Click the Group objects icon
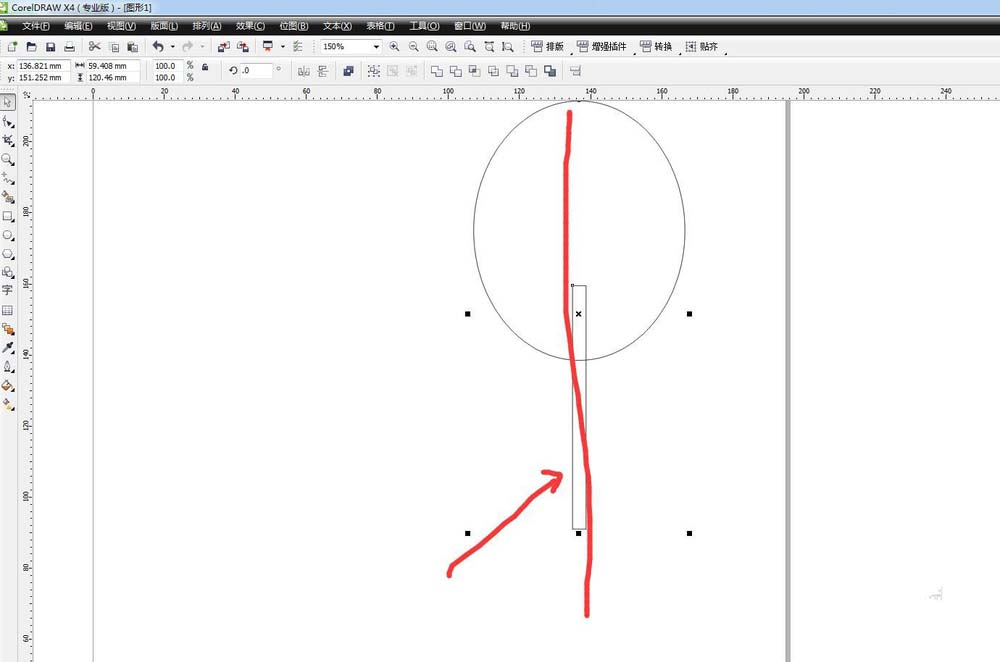1000x662 pixels. (374, 71)
